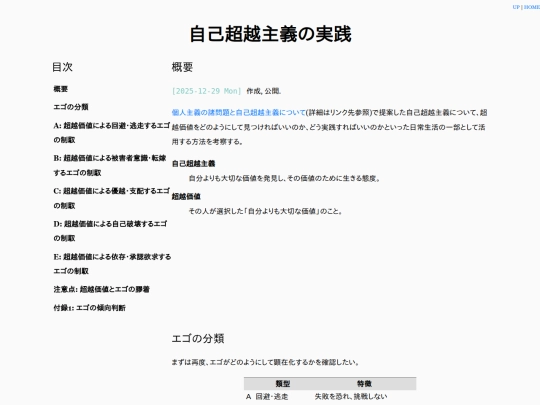540x405 pixels.
Task: Open contents entry 注意点: 超越価値とエゴの膠着
Action: [102, 289]
